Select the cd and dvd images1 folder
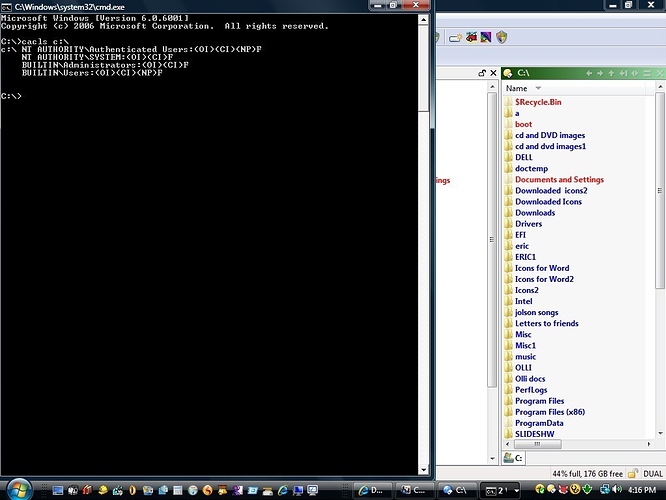The image size is (666, 500). [550, 147]
